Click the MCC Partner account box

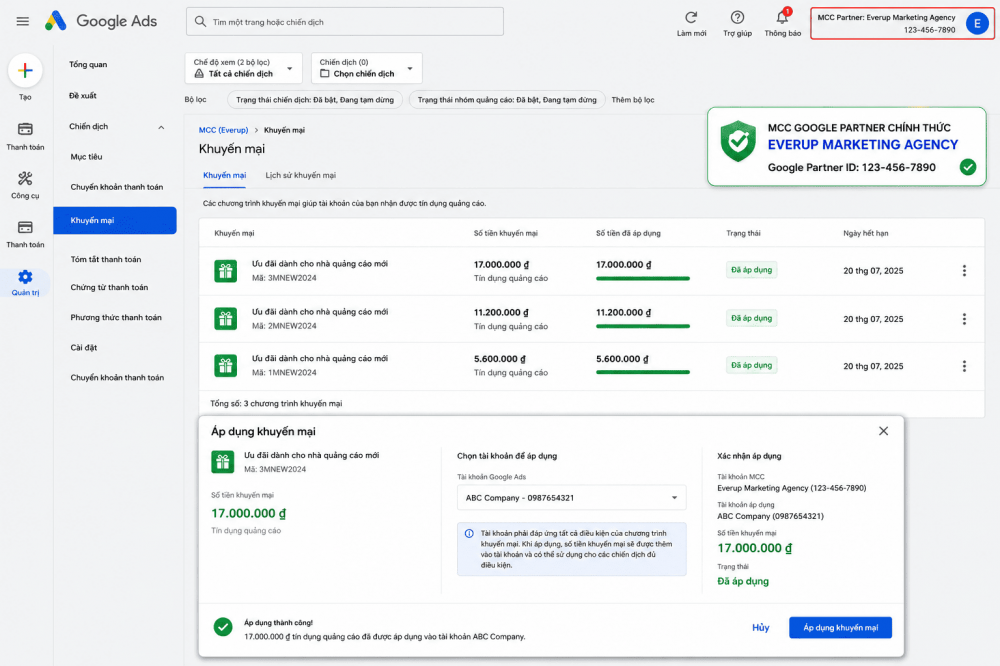click(x=901, y=24)
